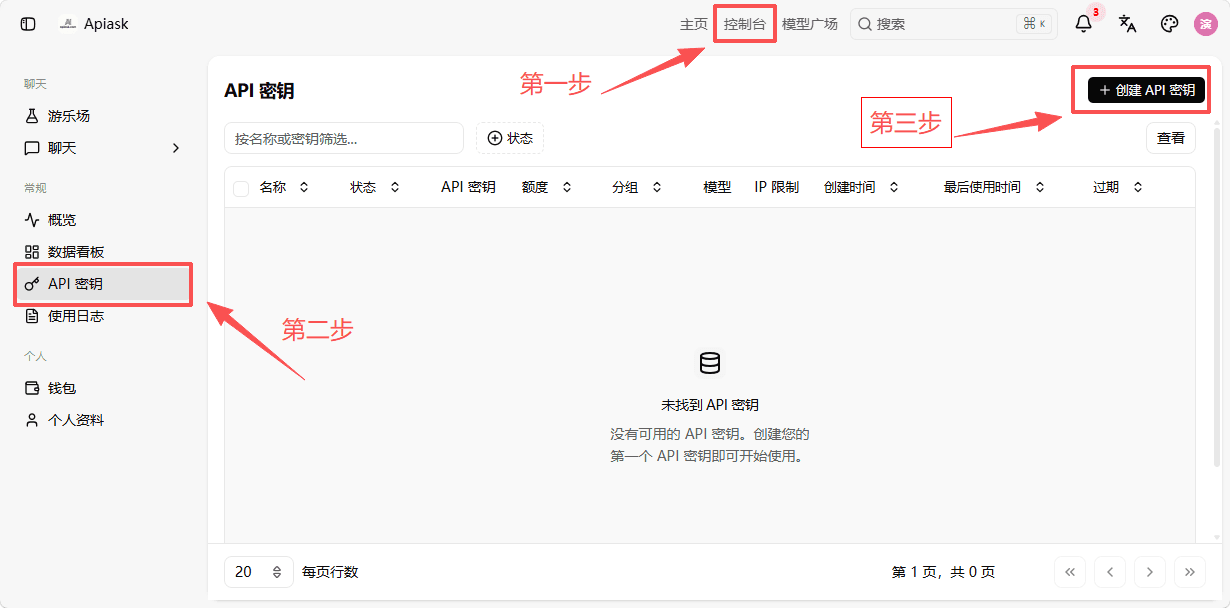
Task: Click the Apiask logo
Action: pyautogui.click(x=68, y=24)
